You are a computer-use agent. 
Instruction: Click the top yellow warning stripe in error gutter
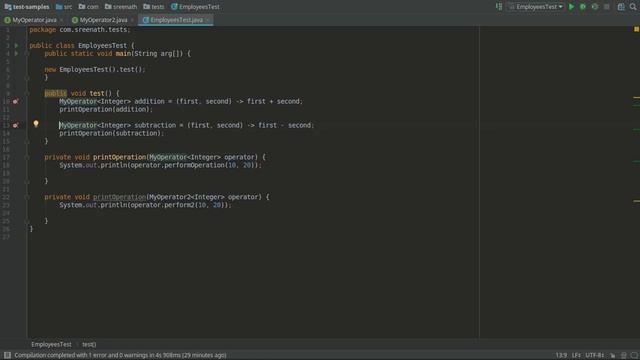636,98
